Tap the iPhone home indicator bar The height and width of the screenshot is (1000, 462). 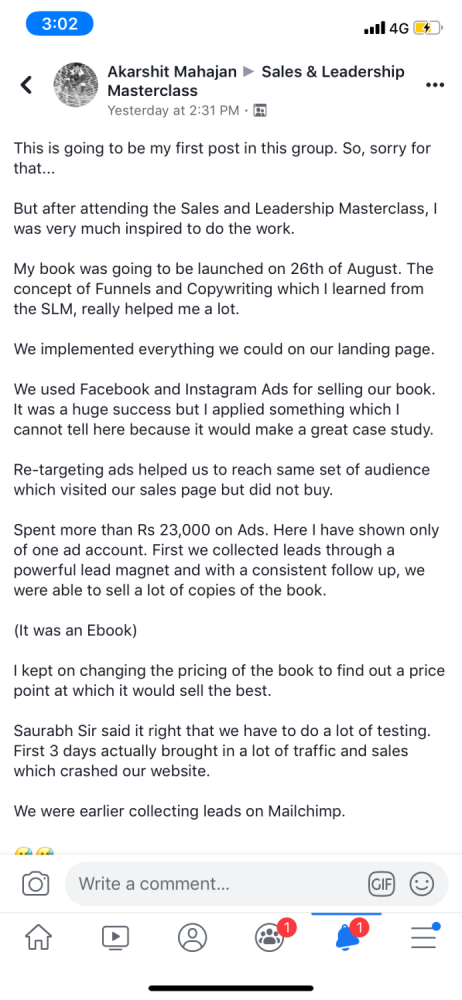[231, 988]
